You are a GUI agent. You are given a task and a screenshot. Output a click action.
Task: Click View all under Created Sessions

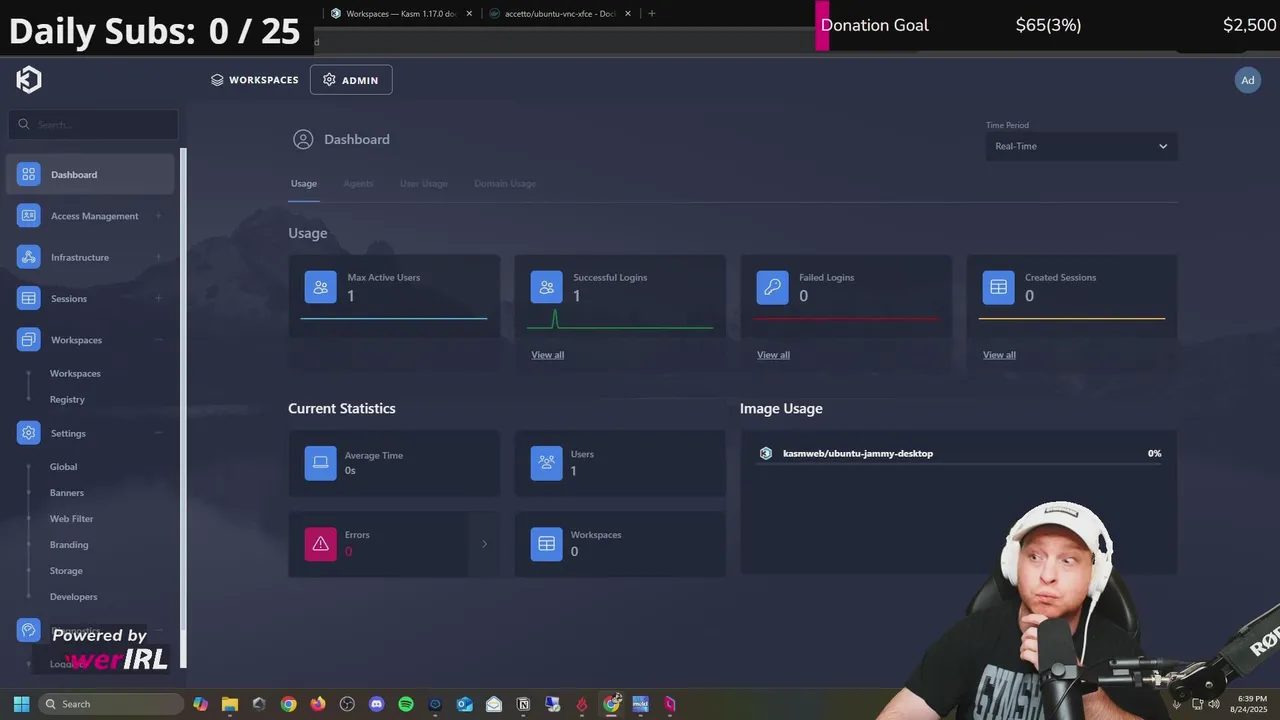tap(1000, 355)
